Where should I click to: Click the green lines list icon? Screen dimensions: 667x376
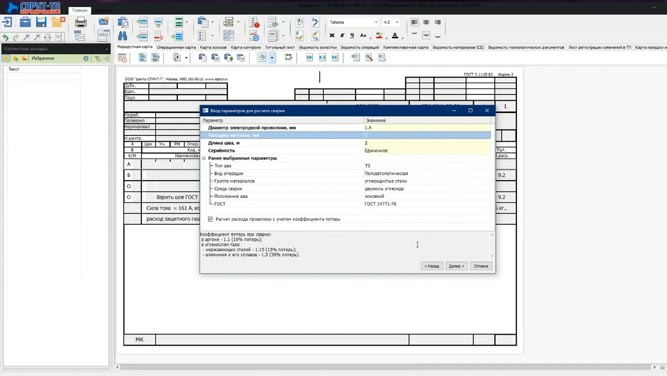179,22
